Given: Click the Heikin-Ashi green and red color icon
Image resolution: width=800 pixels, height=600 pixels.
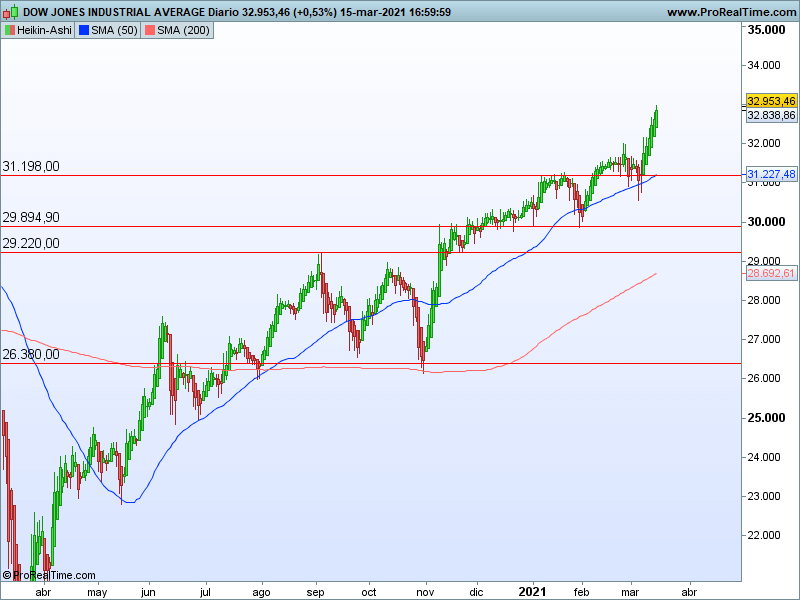Looking at the screenshot, I should [10, 31].
